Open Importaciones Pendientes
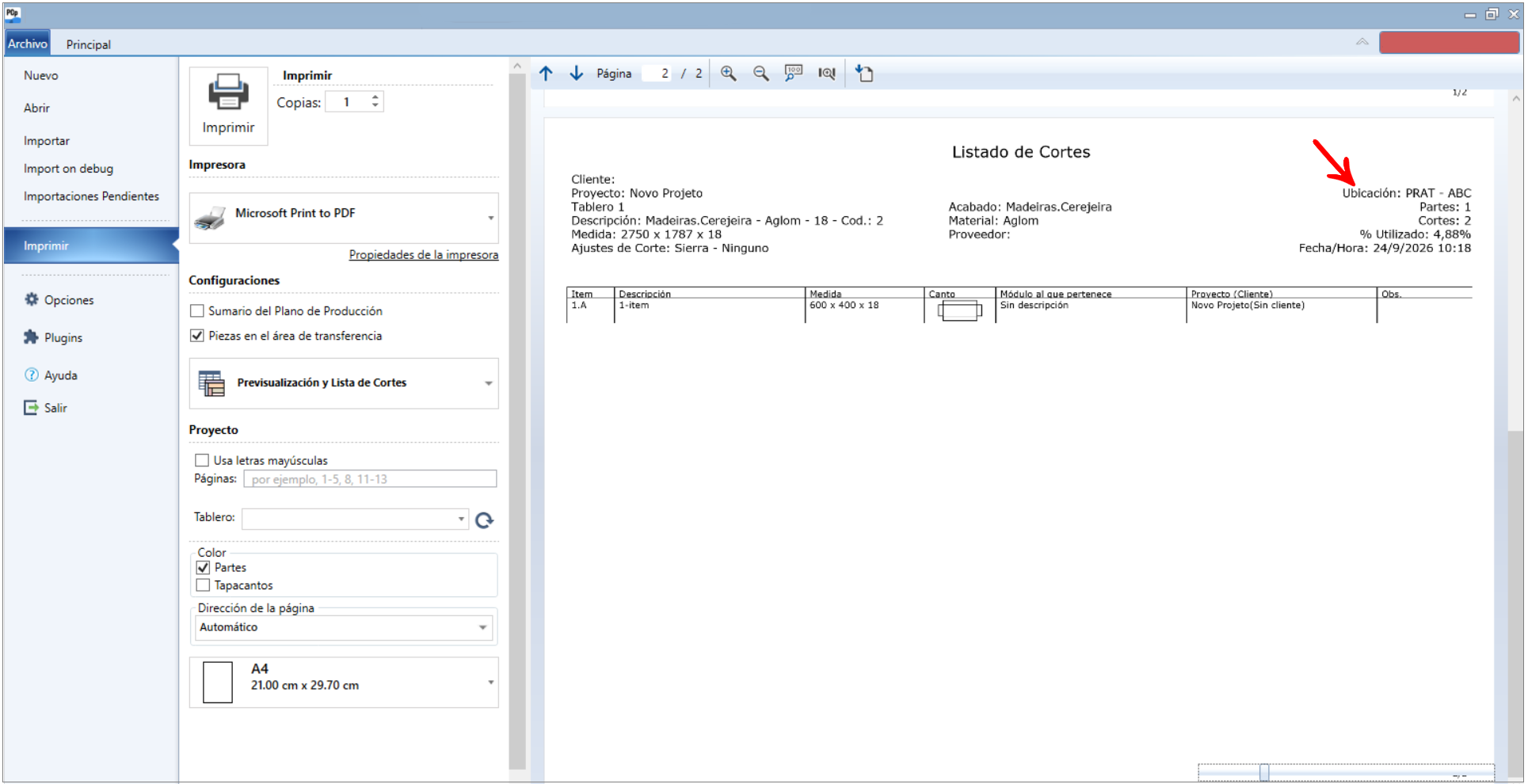1528x784 pixels. (x=91, y=196)
